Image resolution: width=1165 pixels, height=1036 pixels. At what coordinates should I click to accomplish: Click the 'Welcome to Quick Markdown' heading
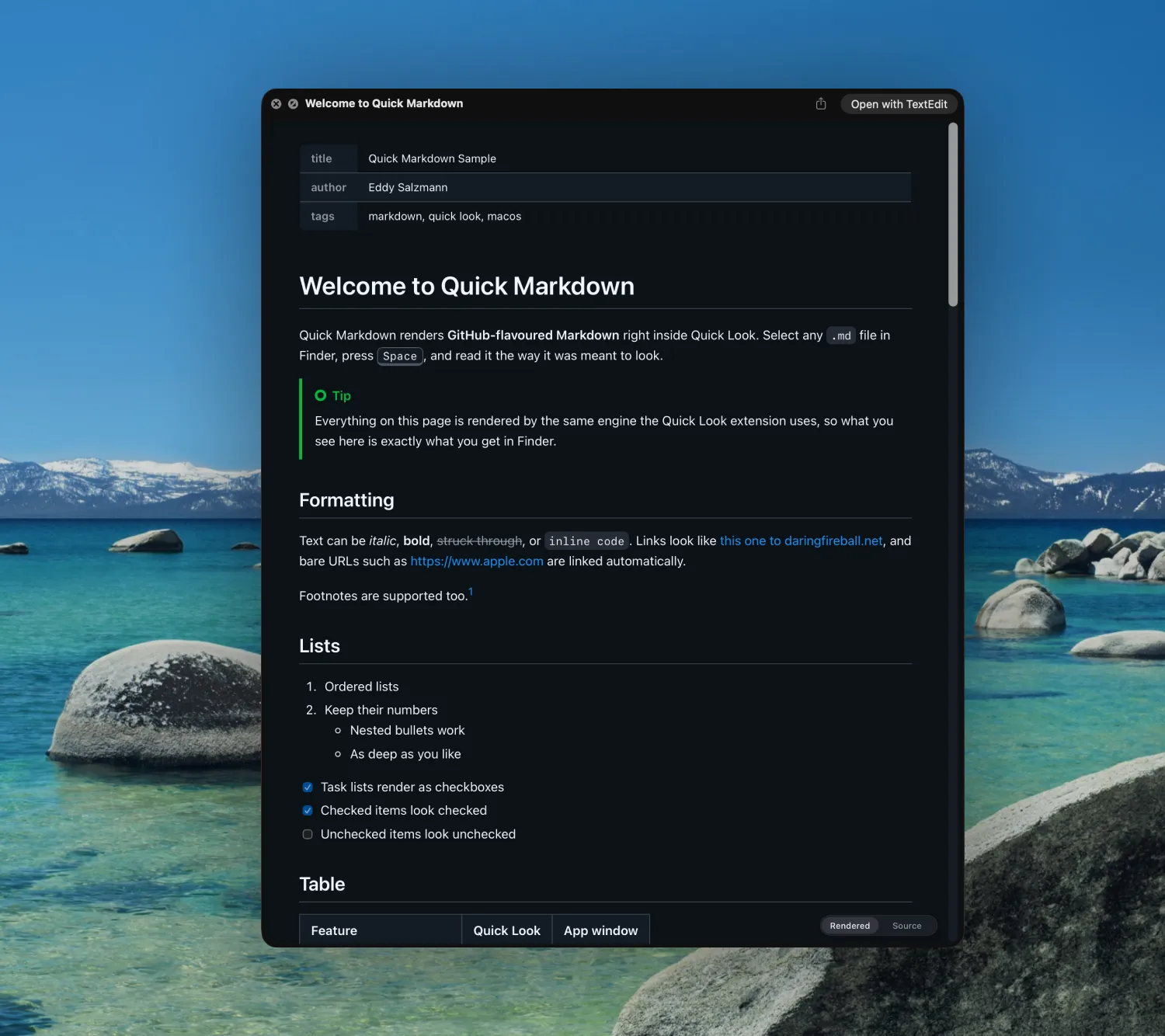(467, 286)
